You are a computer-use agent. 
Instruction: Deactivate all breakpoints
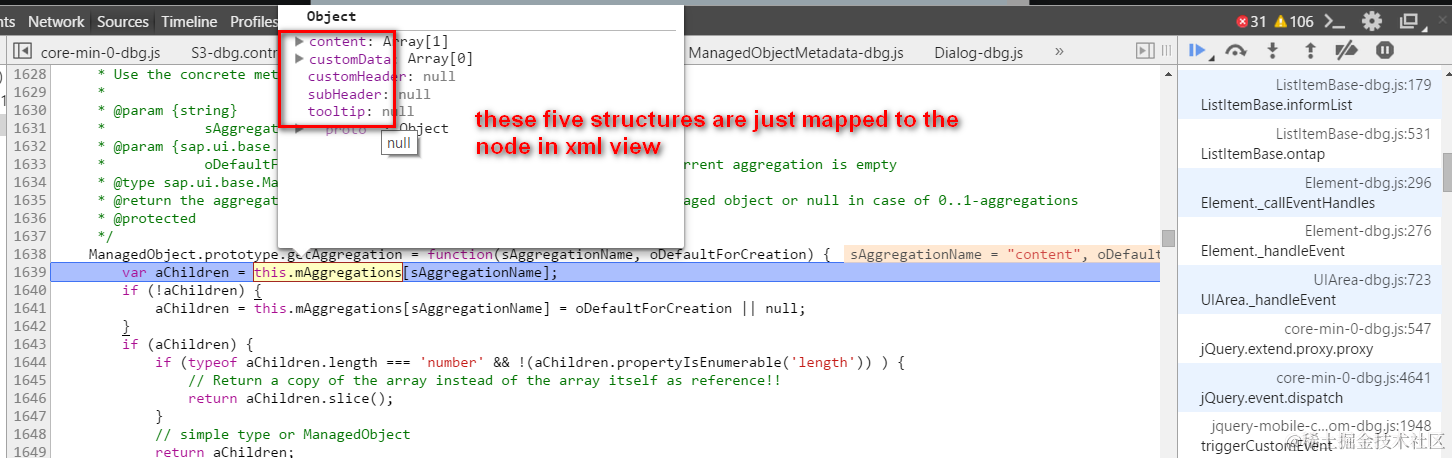pyautogui.click(x=1347, y=50)
